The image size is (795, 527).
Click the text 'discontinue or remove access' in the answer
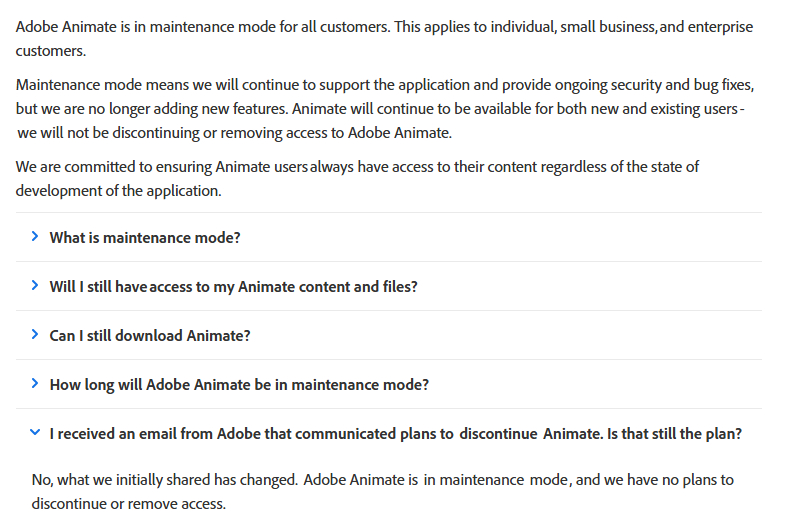tap(129, 503)
